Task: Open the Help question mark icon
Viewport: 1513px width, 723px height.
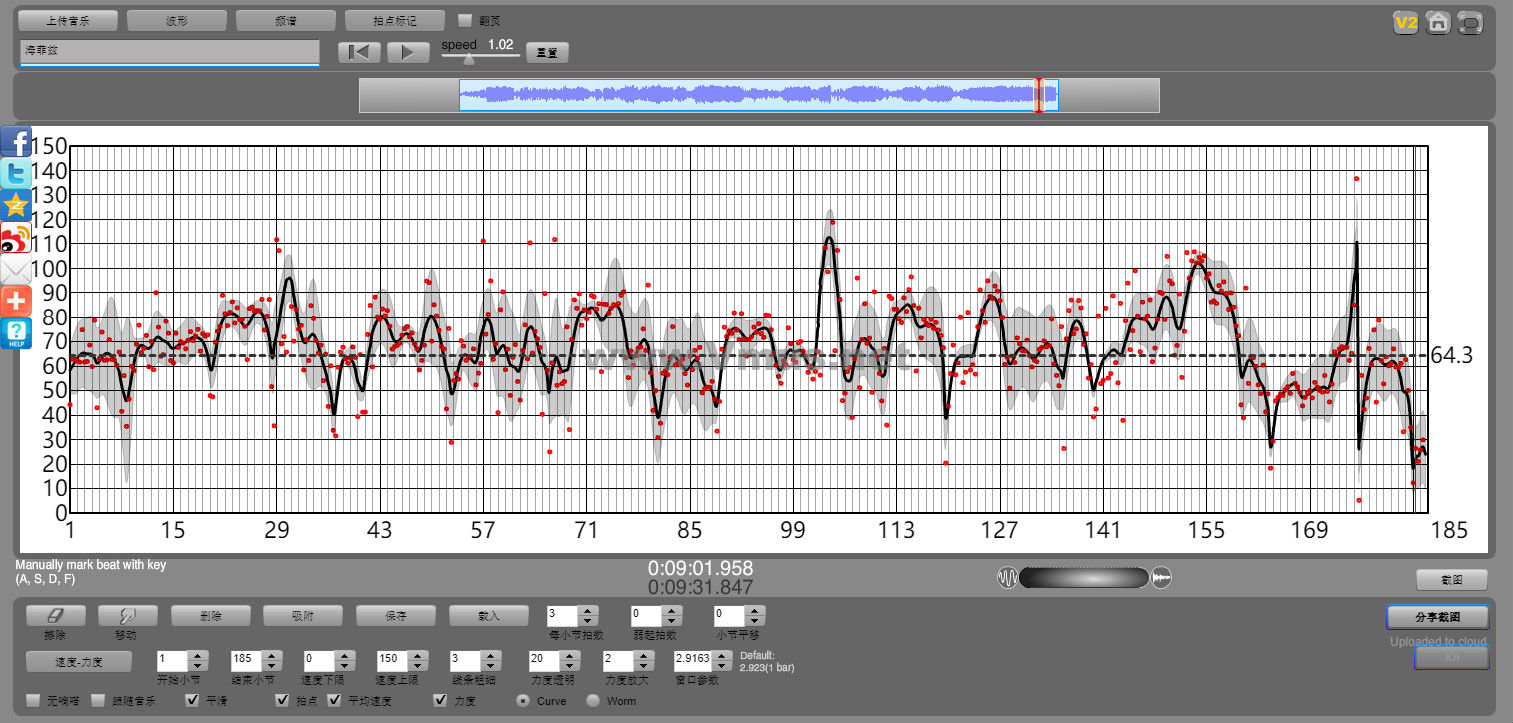Action: coord(16,333)
